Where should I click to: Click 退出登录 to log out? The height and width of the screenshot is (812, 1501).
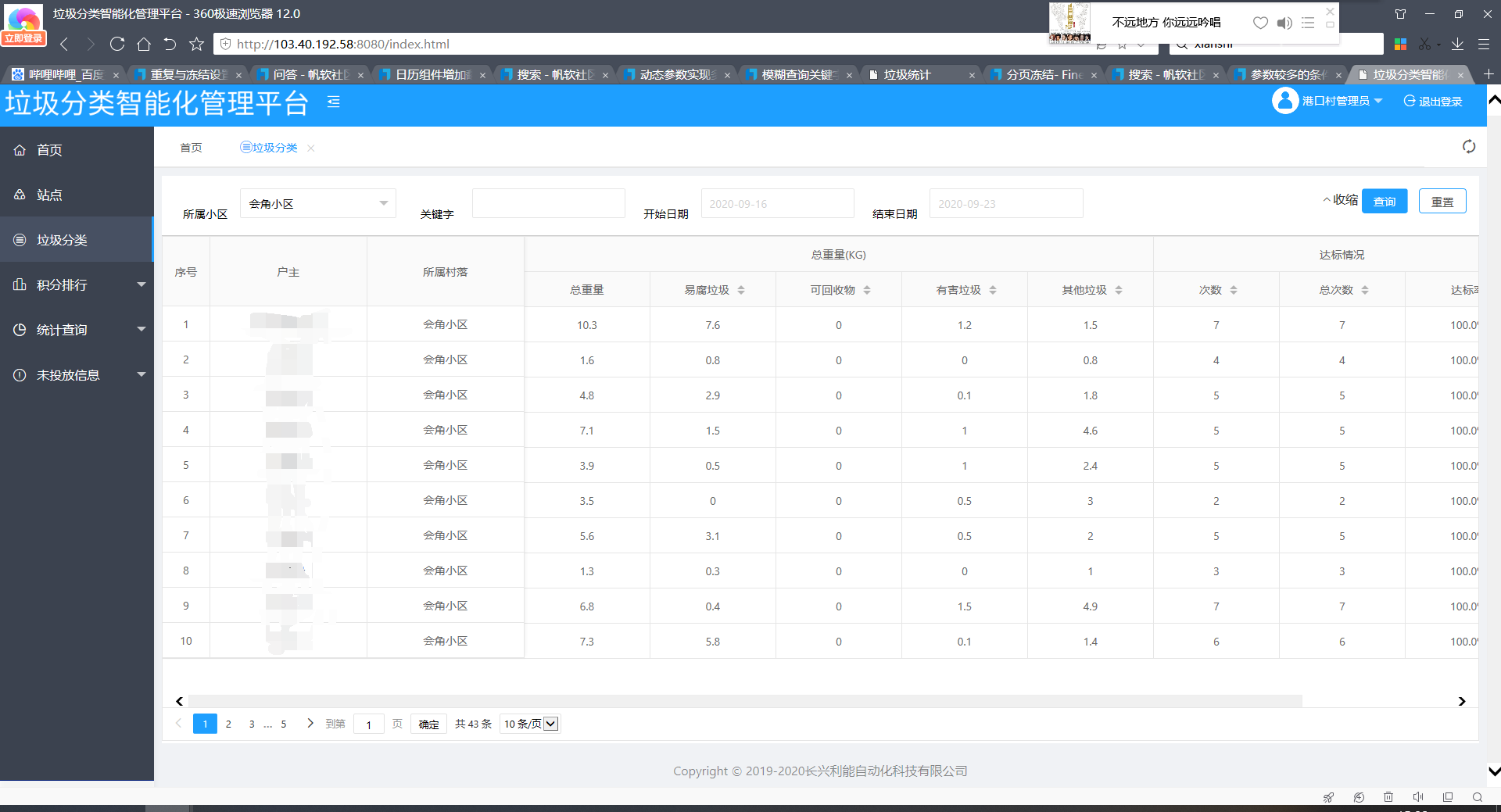[x=1433, y=101]
